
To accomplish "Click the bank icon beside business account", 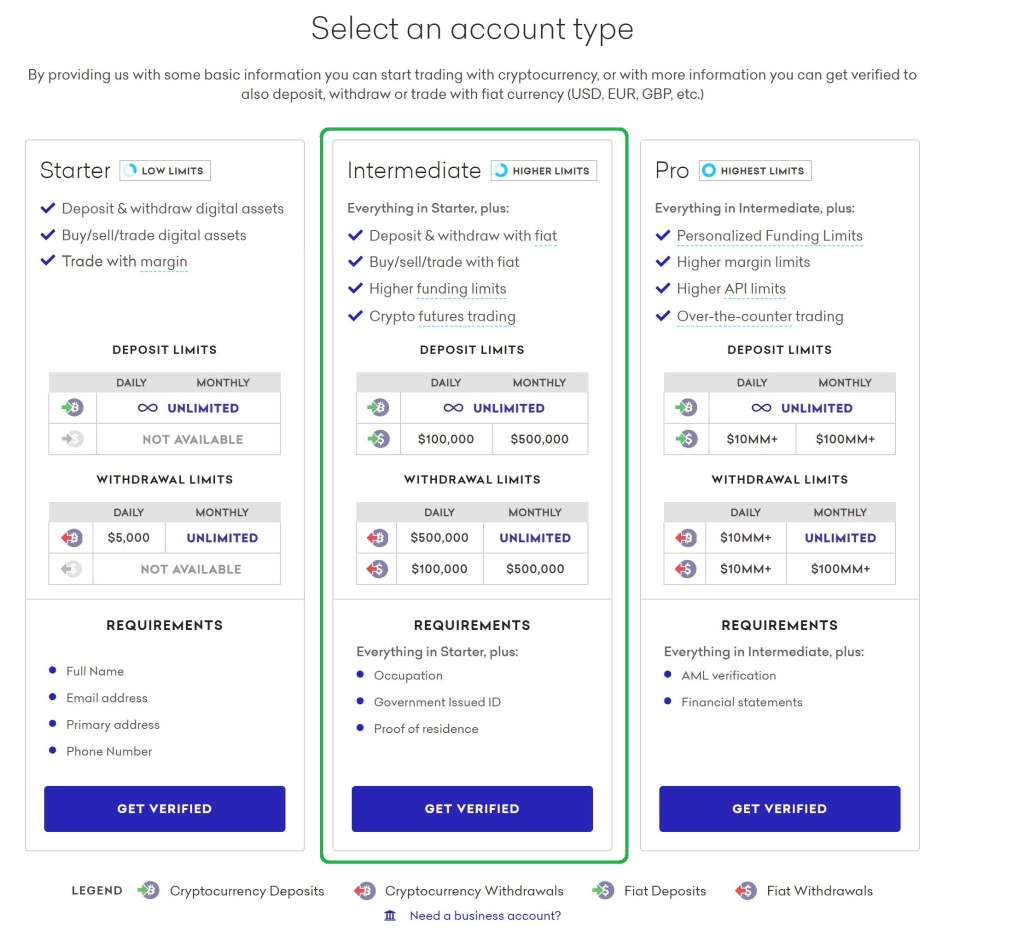I will [390, 916].
